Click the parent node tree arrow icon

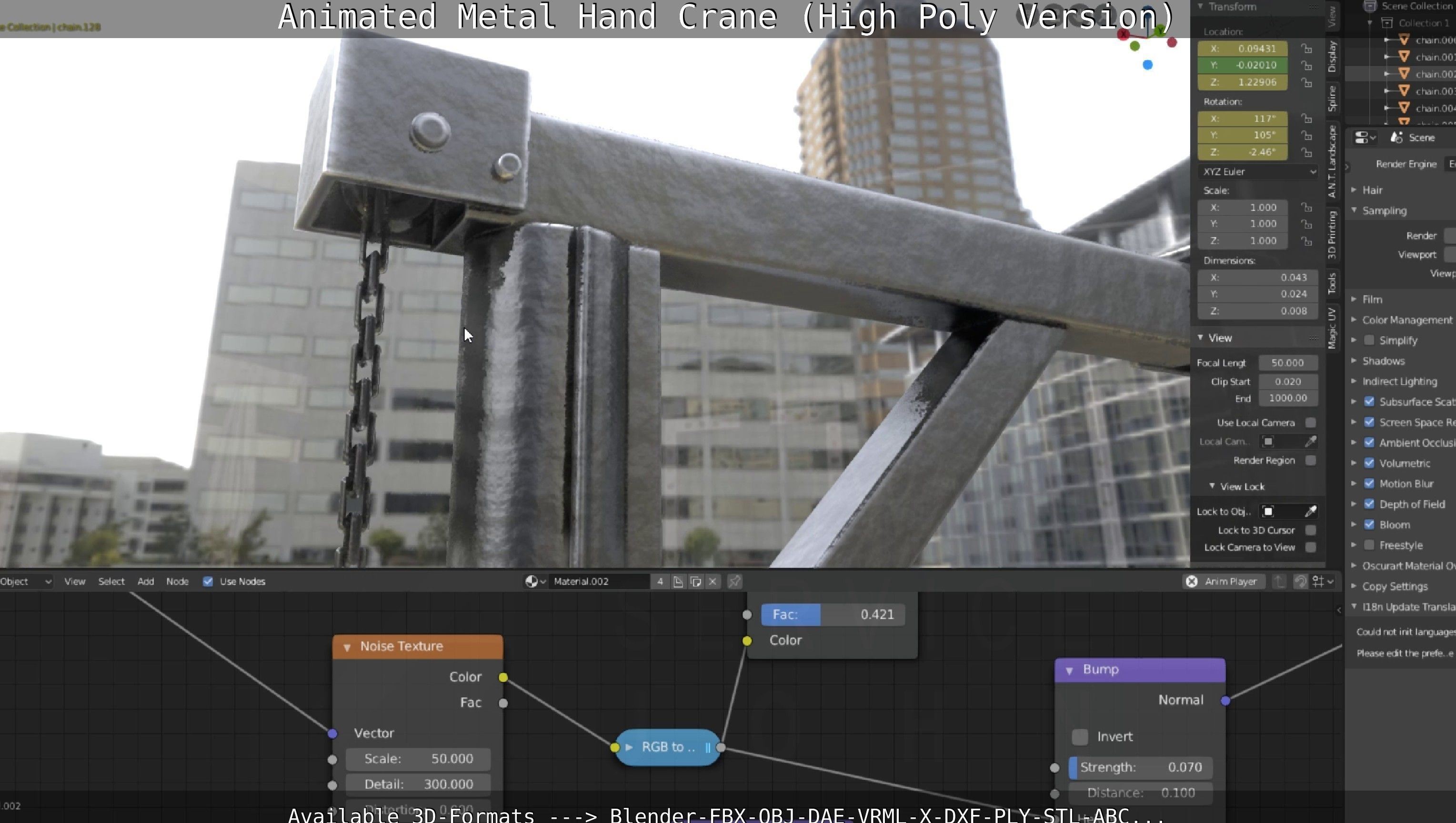[1279, 582]
